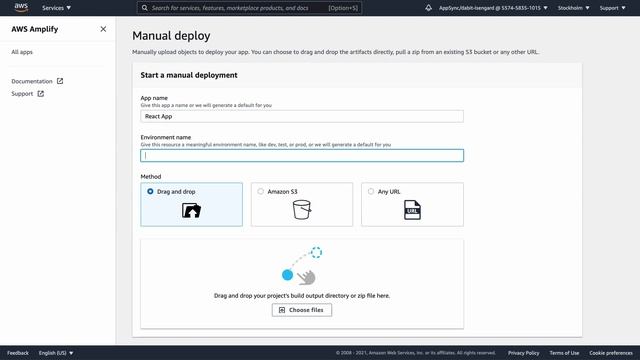640x360 pixels.
Task: Click the search services input field
Action: (x=249, y=8)
